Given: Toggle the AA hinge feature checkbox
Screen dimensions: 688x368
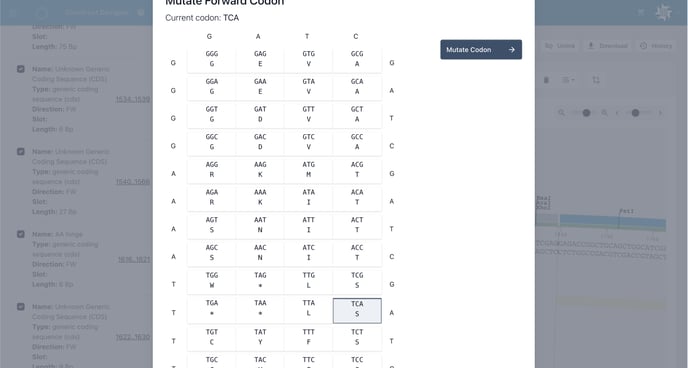Looking at the screenshot, I should tap(21, 234).
